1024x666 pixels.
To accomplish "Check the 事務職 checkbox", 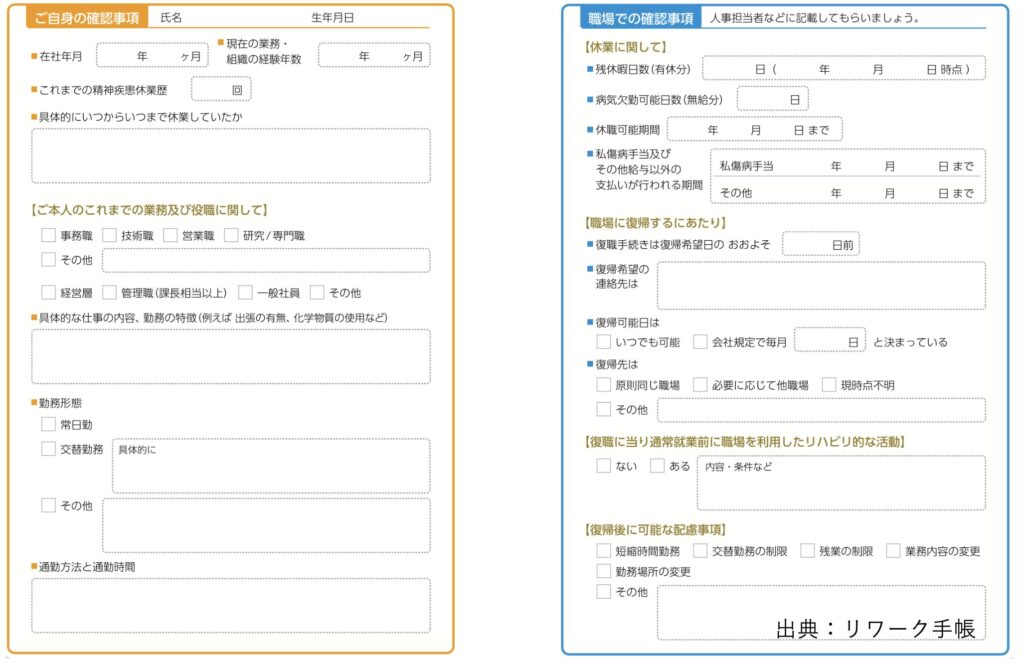I will [x=48, y=236].
